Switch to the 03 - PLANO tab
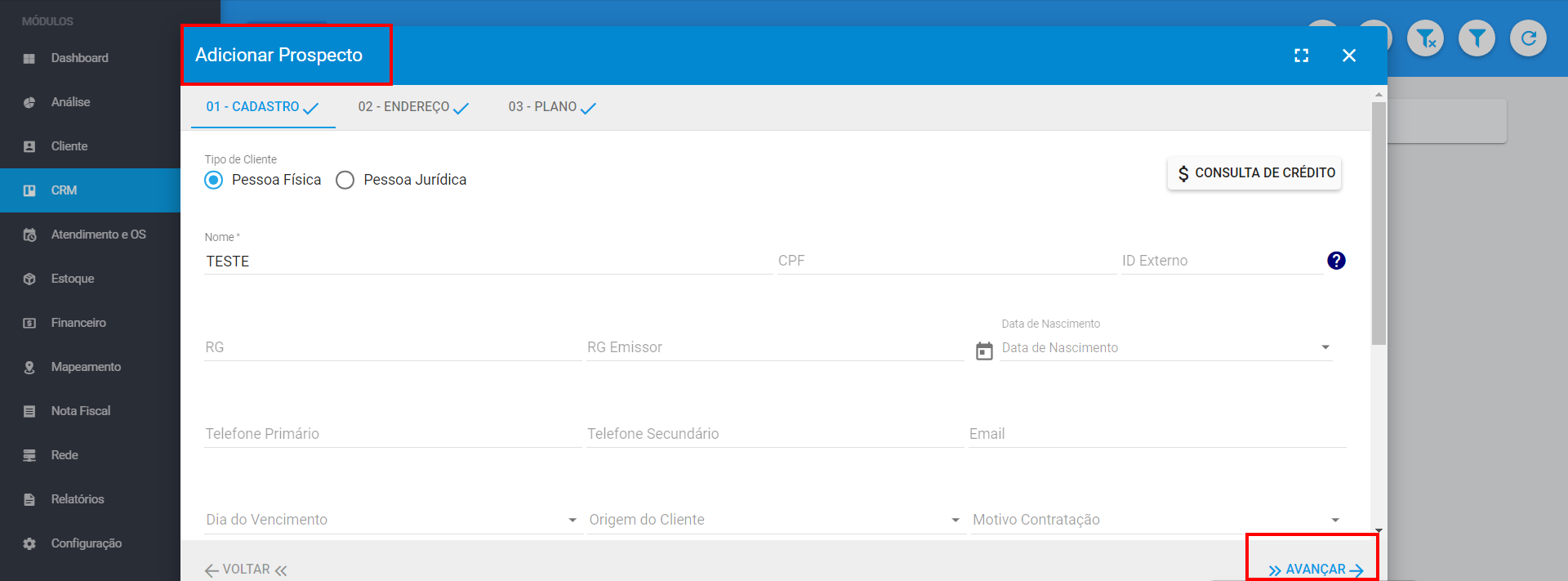The image size is (1568, 581). pos(552,107)
